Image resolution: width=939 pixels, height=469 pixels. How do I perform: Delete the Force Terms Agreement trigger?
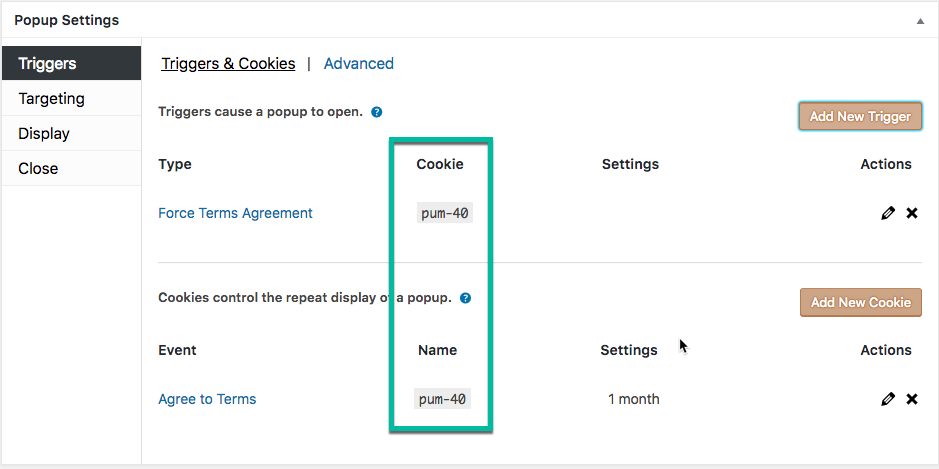point(911,213)
